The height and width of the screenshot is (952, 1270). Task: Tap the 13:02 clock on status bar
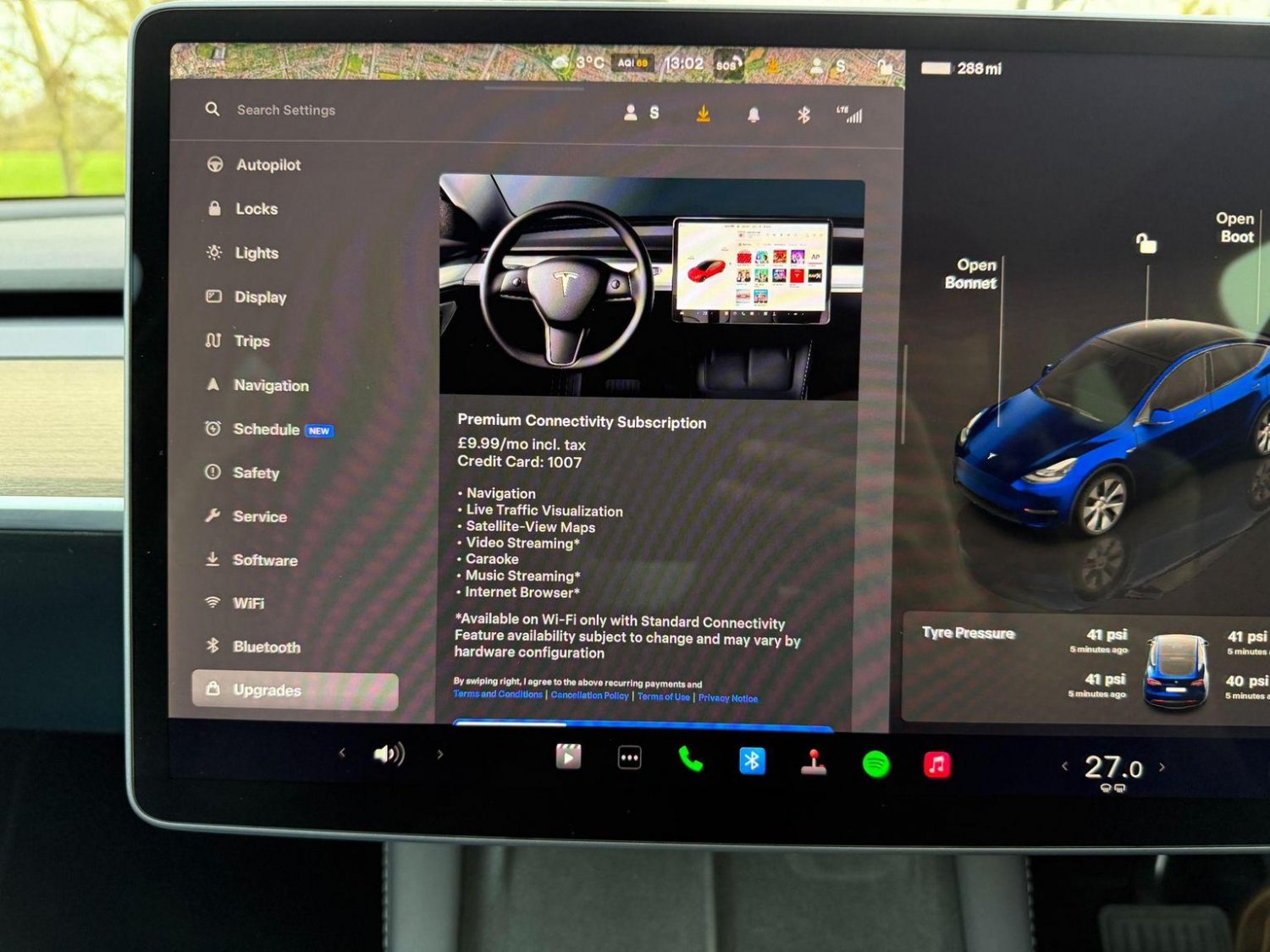tap(684, 63)
